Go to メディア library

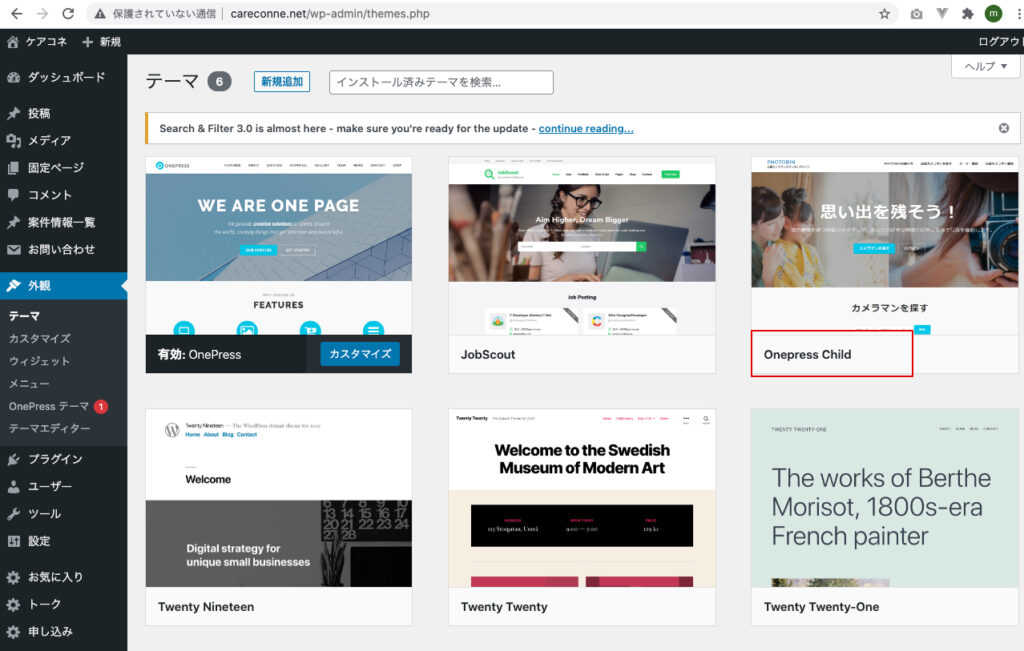point(48,141)
